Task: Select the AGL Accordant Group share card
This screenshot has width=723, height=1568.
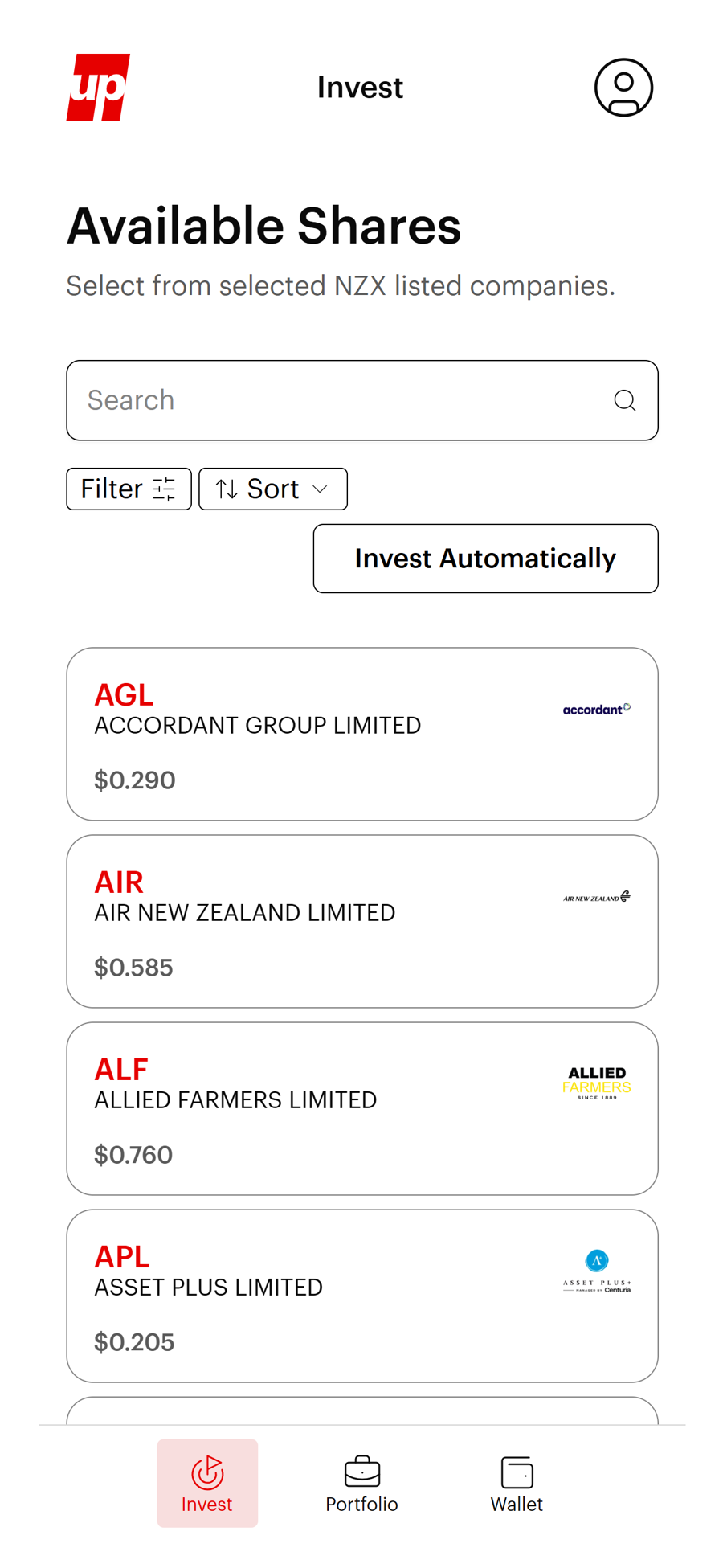Action: click(361, 733)
